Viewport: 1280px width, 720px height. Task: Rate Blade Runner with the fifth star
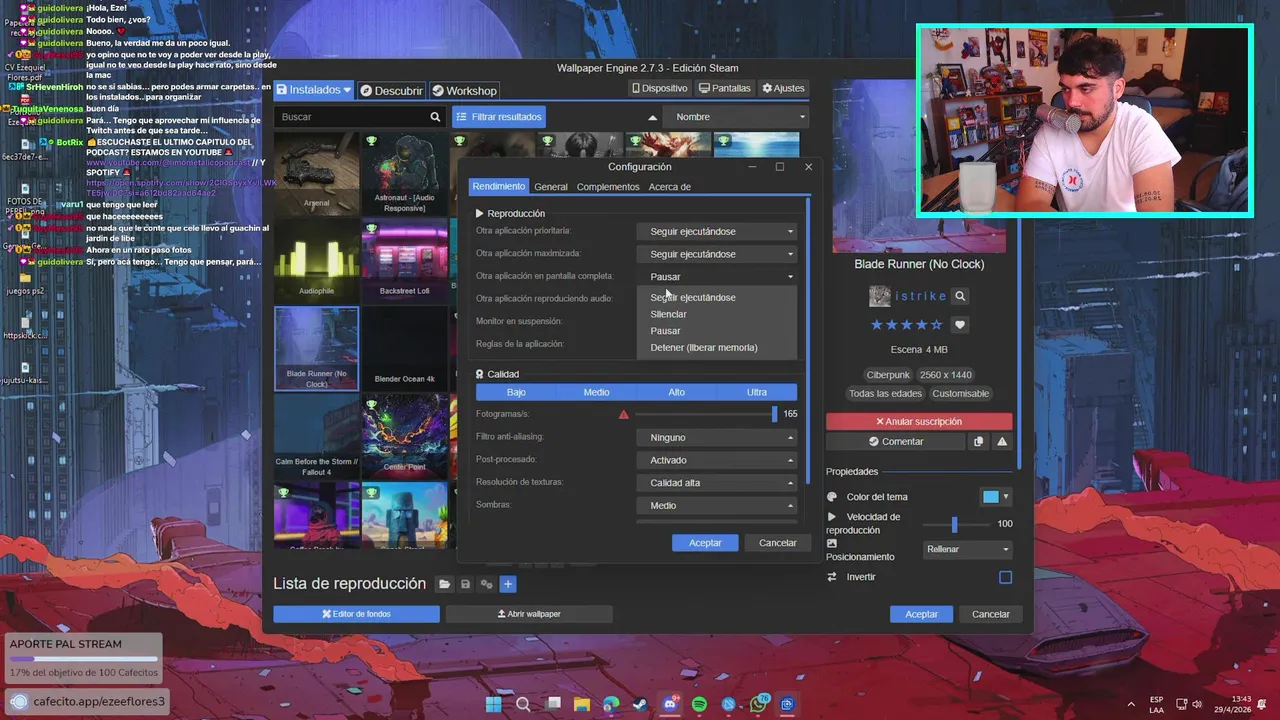[x=937, y=325]
